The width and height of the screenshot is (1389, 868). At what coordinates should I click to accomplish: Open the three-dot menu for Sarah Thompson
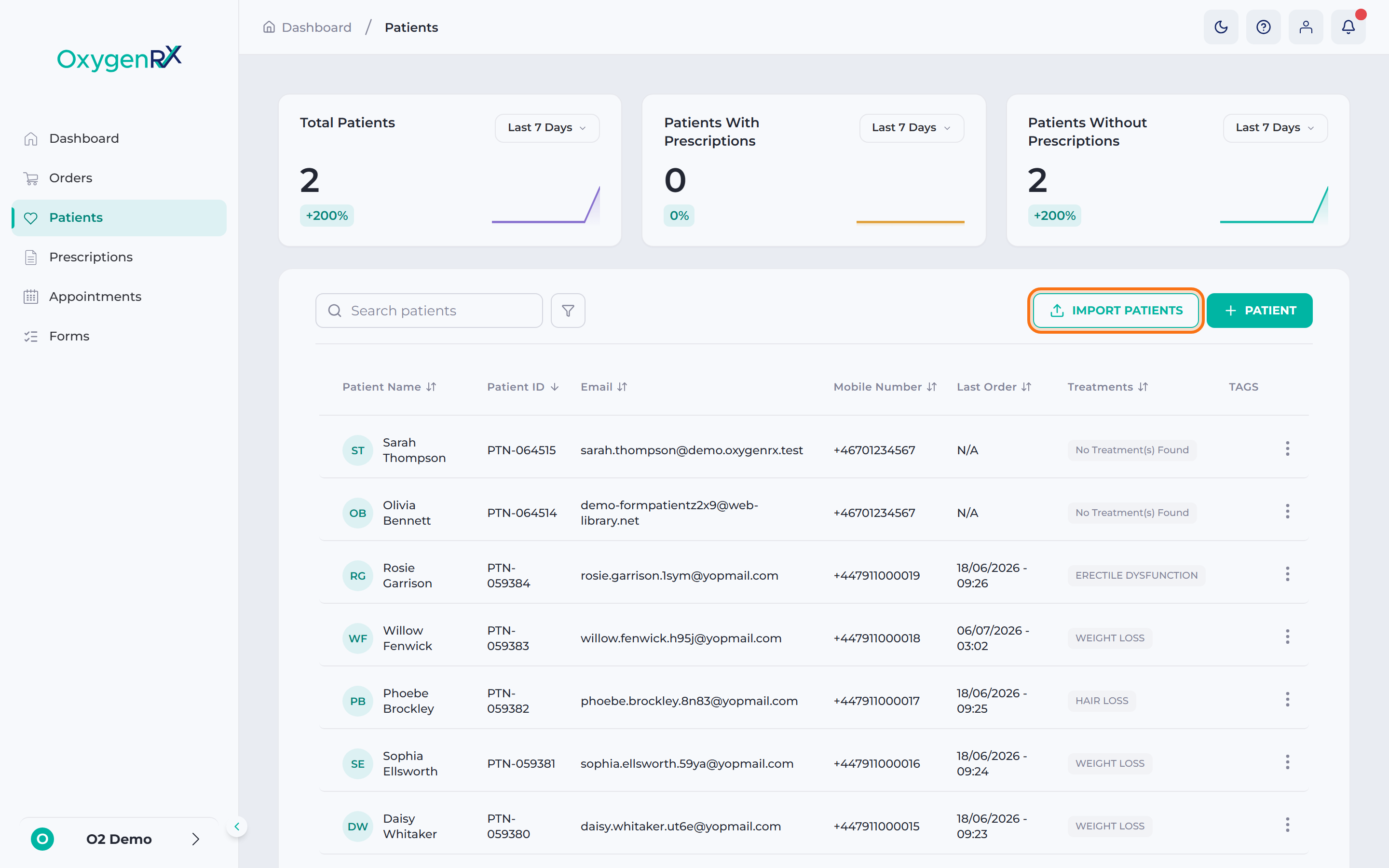click(x=1287, y=449)
